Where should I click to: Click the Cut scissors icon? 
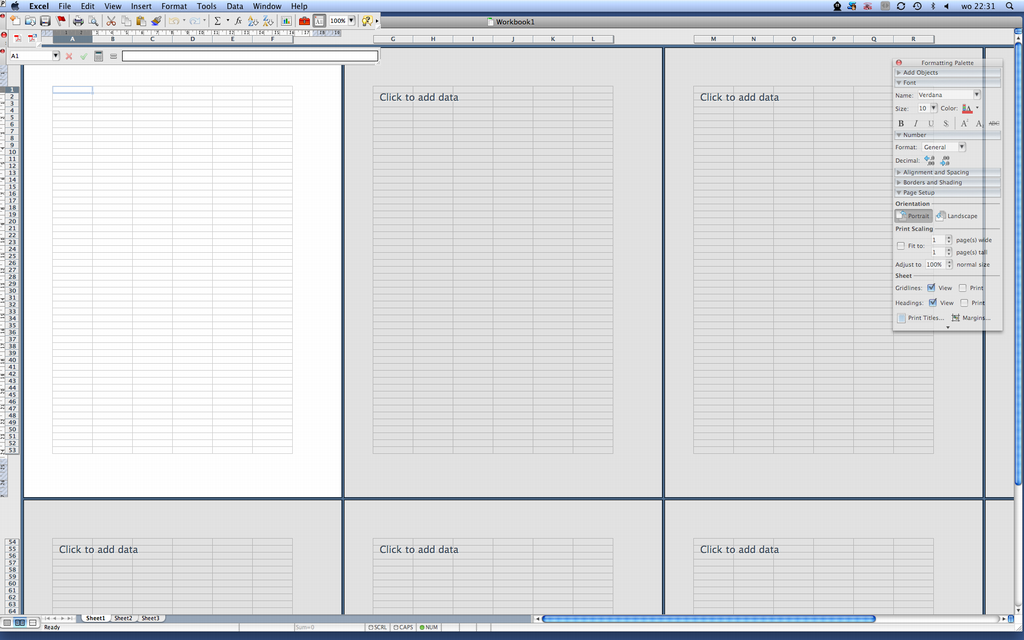(x=111, y=21)
